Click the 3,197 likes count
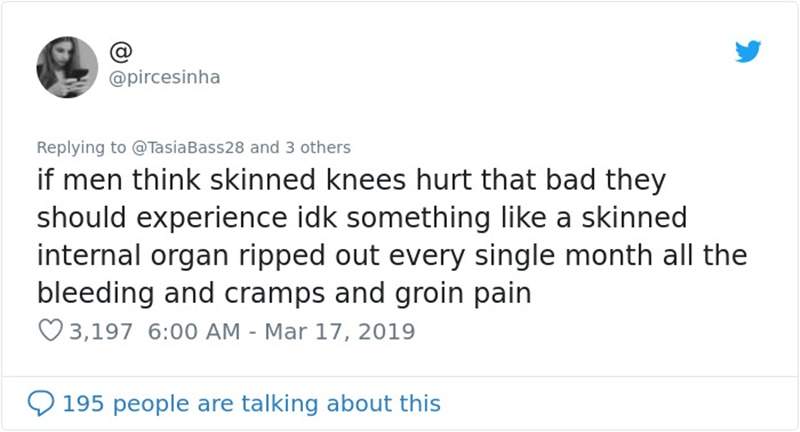 pyautogui.click(x=101, y=331)
